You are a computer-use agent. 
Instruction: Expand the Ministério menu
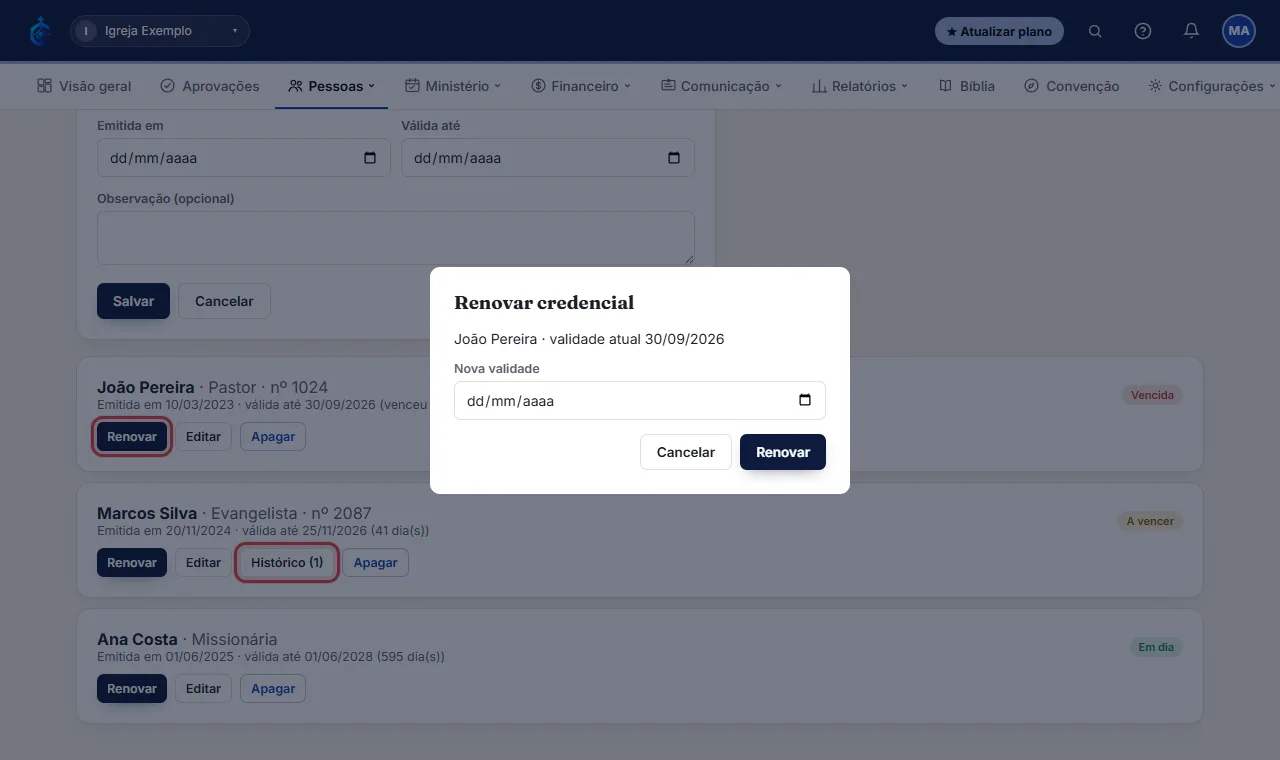click(453, 86)
